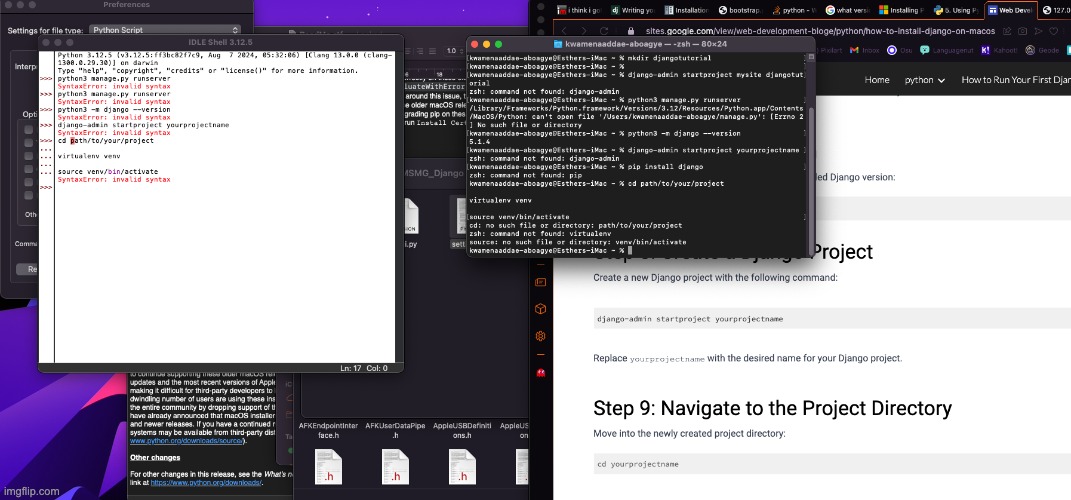The image size is (1071, 500).
Task: Switch to the 'Writing yo' Django tab
Action: [632, 10]
